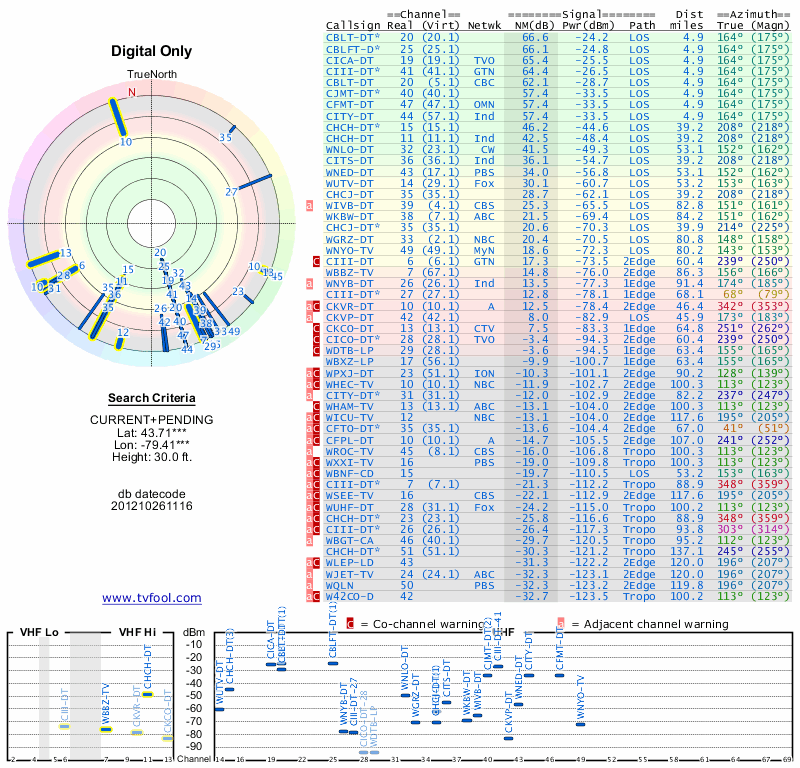The height and width of the screenshot is (768, 800).
Task: Click the channel 27 bar on the radar plot
Action: tap(255, 183)
